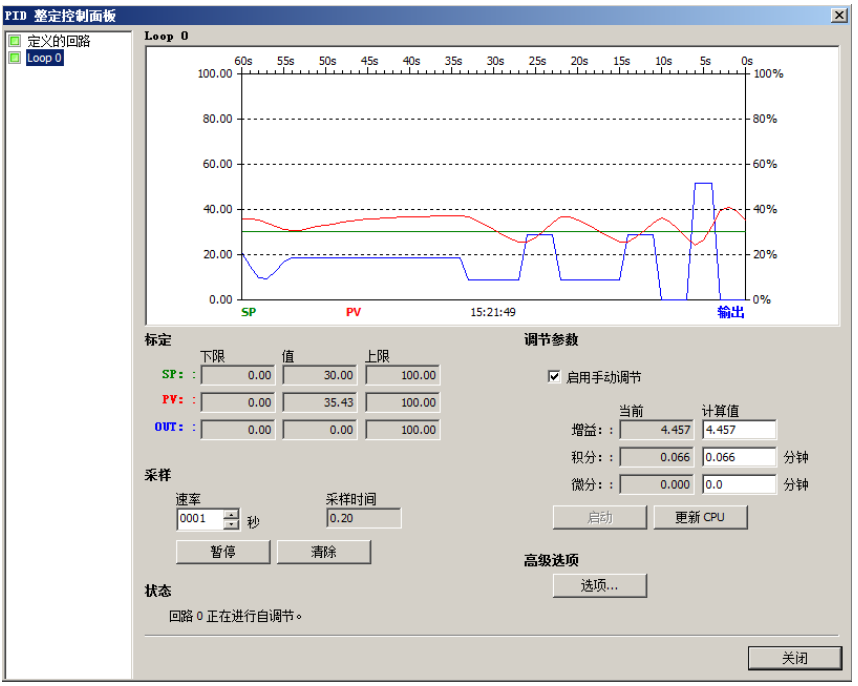Close the PID panel via title bar X
858x686 pixels.
[839, 15]
